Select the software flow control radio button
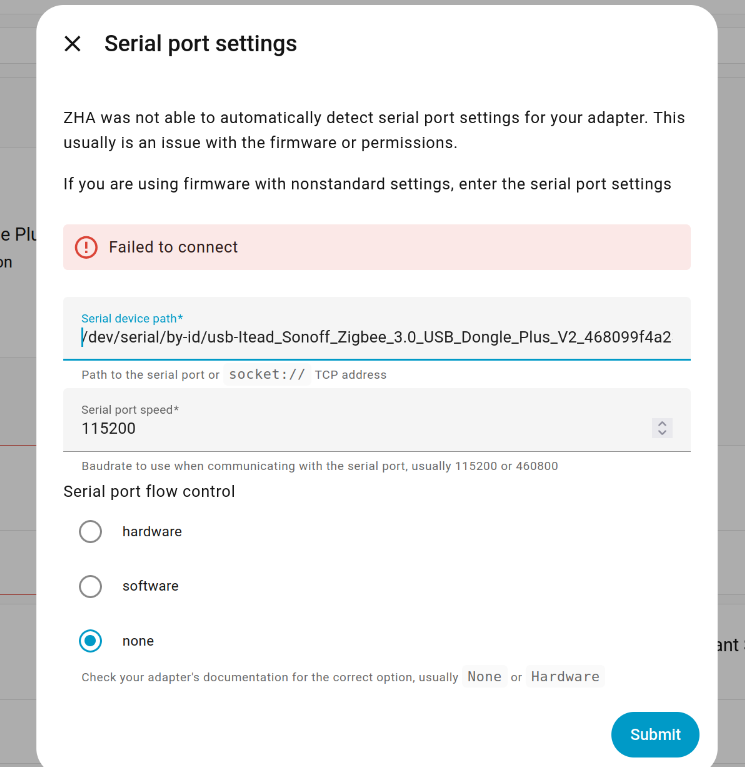 [x=90, y=586]
